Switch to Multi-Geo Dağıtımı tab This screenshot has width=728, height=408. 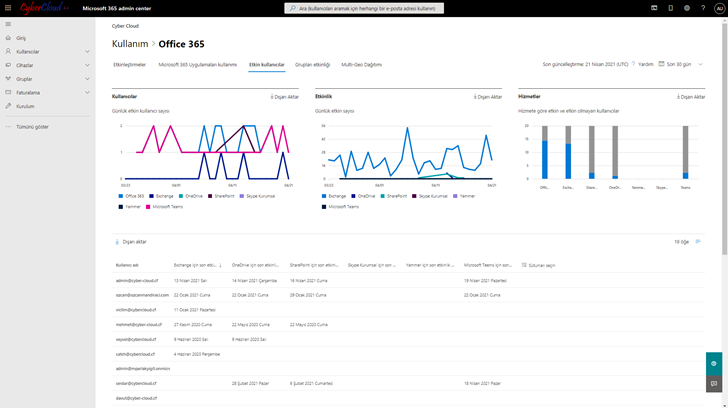tap(362, 65)
